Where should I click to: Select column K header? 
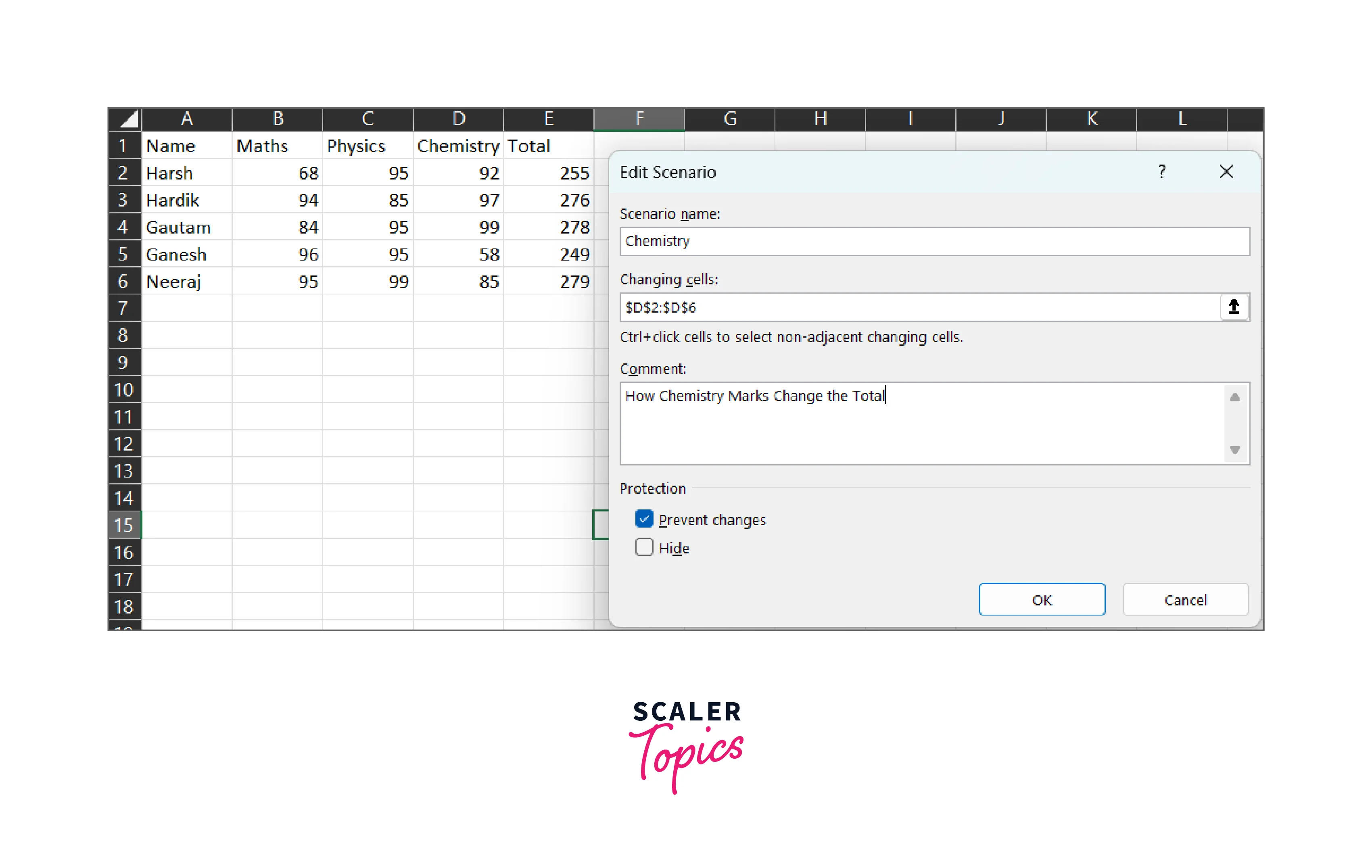pos(1091,119)
